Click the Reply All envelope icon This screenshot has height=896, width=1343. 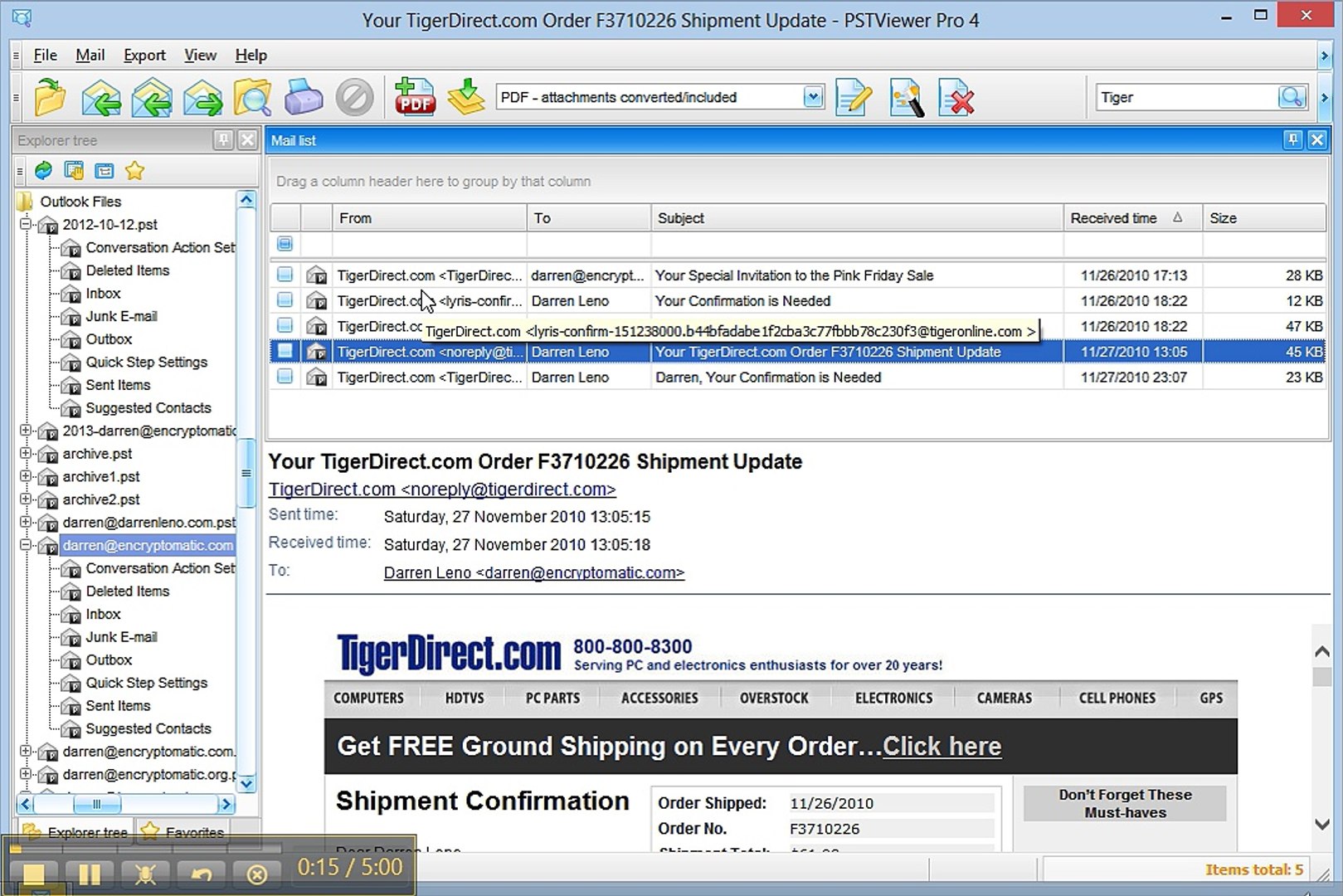point(153,97)
